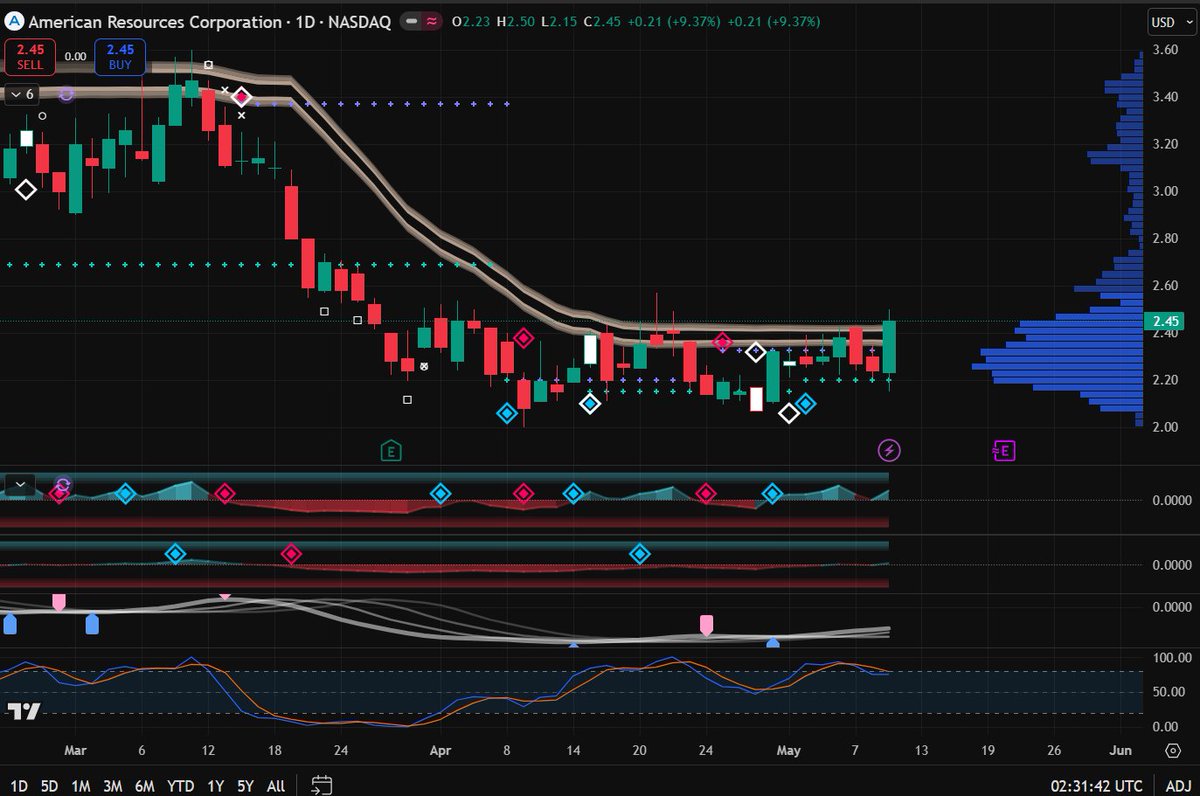Click the purple refresh icon beside indicator count 6
Screen dimensions: 1200x796
point(67,94)
